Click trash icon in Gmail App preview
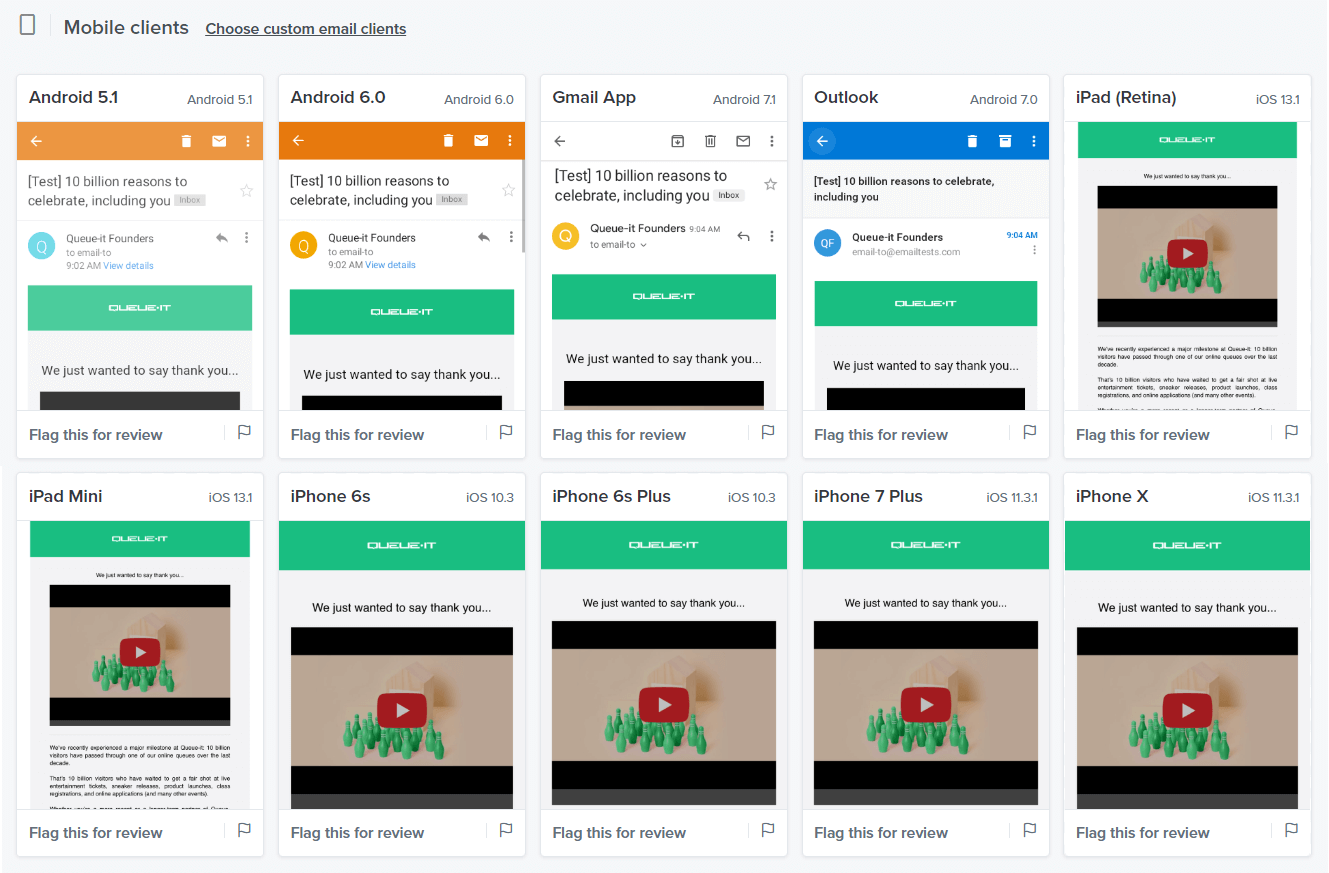 710,142
